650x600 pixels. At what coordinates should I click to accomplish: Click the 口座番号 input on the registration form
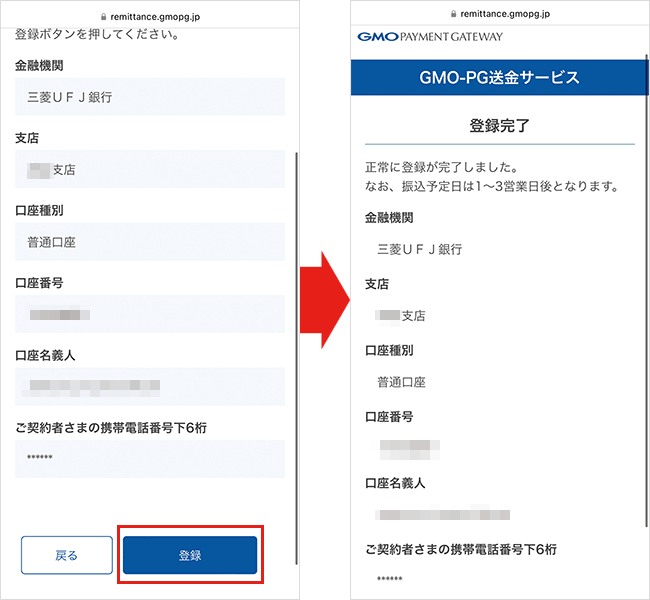click(150, 314)
